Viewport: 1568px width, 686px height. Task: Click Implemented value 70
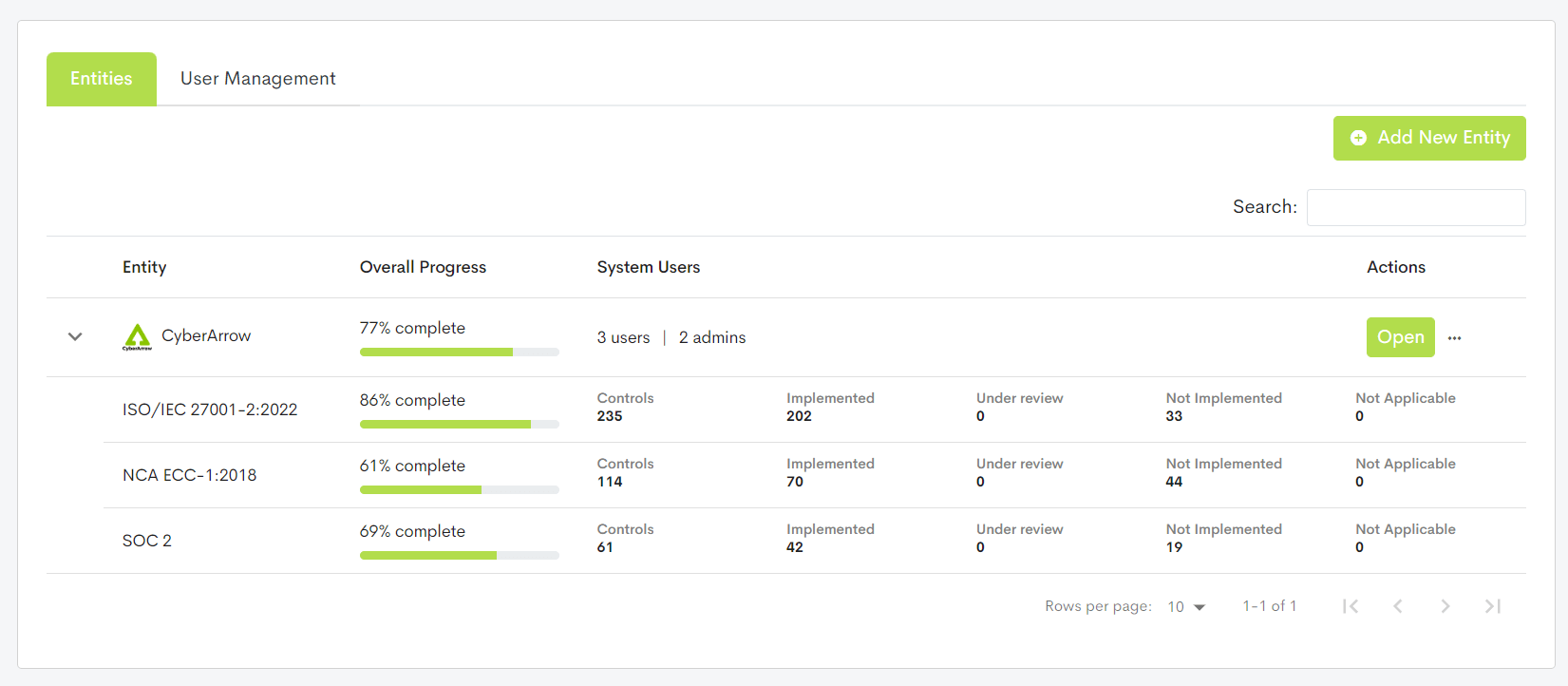tap(795, 482)
